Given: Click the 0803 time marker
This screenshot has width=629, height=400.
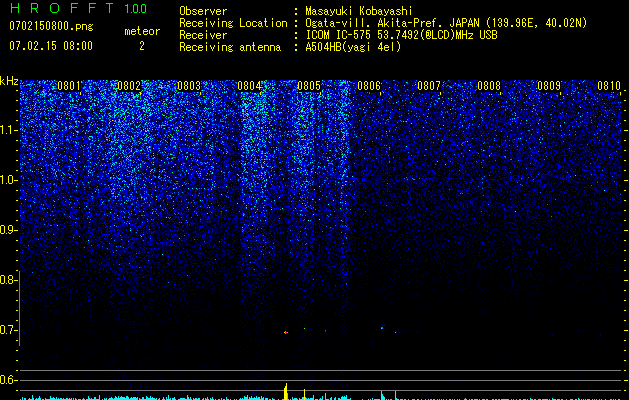Looking at the screenshot, I should (189, 86).
